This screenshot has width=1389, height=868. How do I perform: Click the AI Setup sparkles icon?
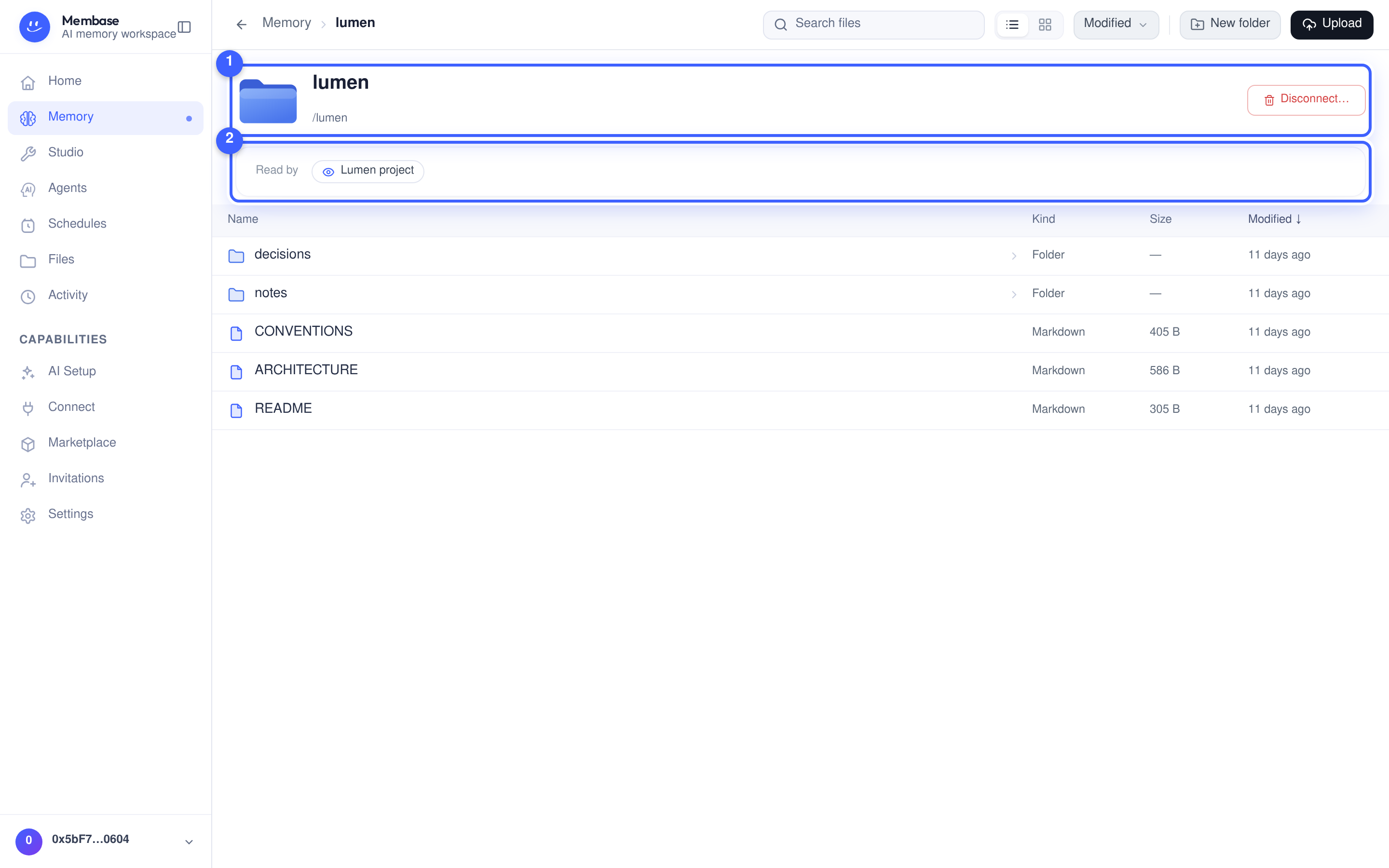coord(27,372)
